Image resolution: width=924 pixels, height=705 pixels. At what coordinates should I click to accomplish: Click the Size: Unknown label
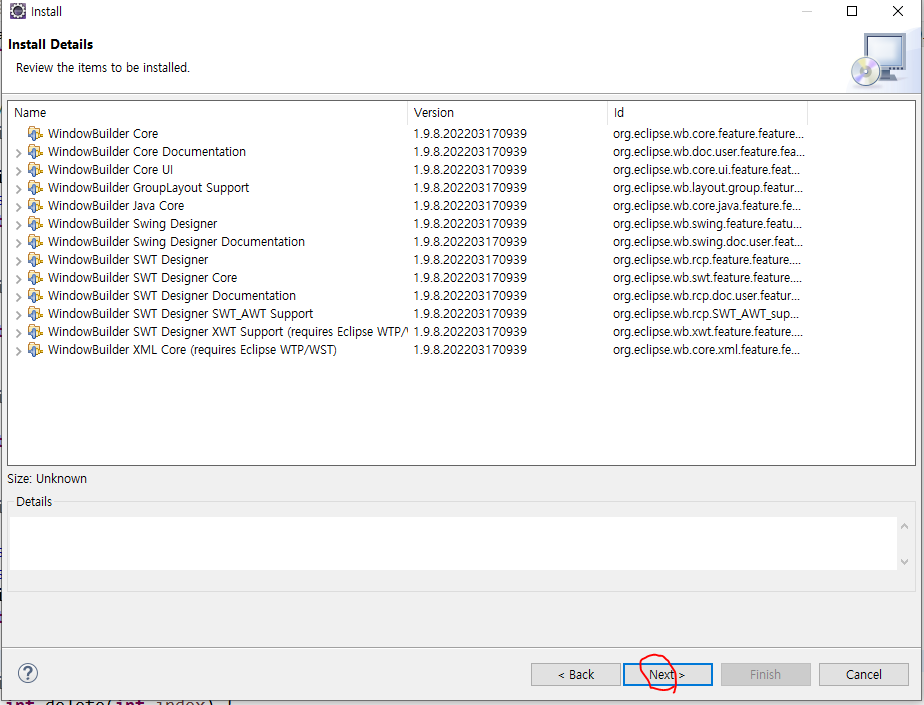point(47,479)
